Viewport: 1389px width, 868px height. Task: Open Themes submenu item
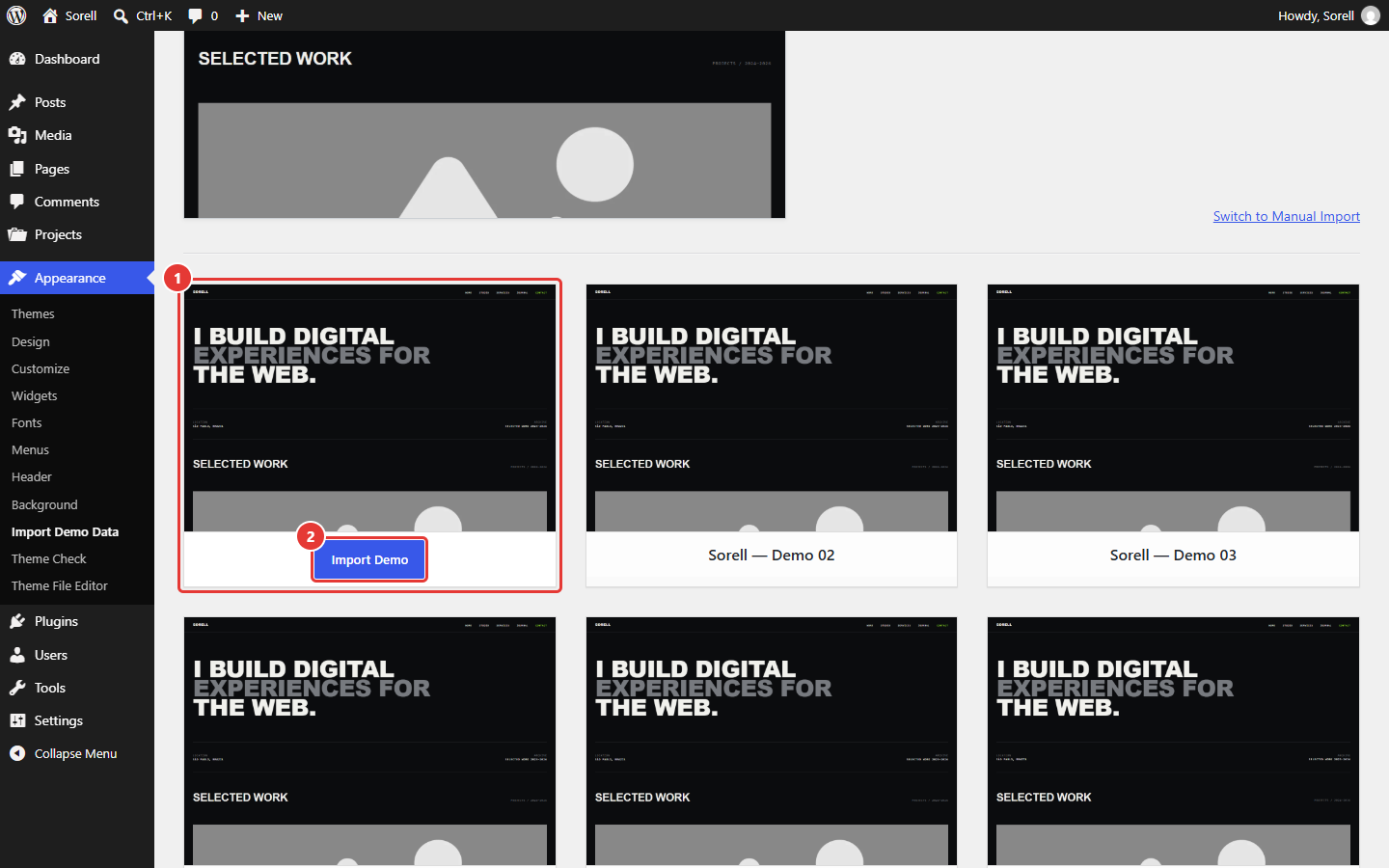[x=33, y=313]
